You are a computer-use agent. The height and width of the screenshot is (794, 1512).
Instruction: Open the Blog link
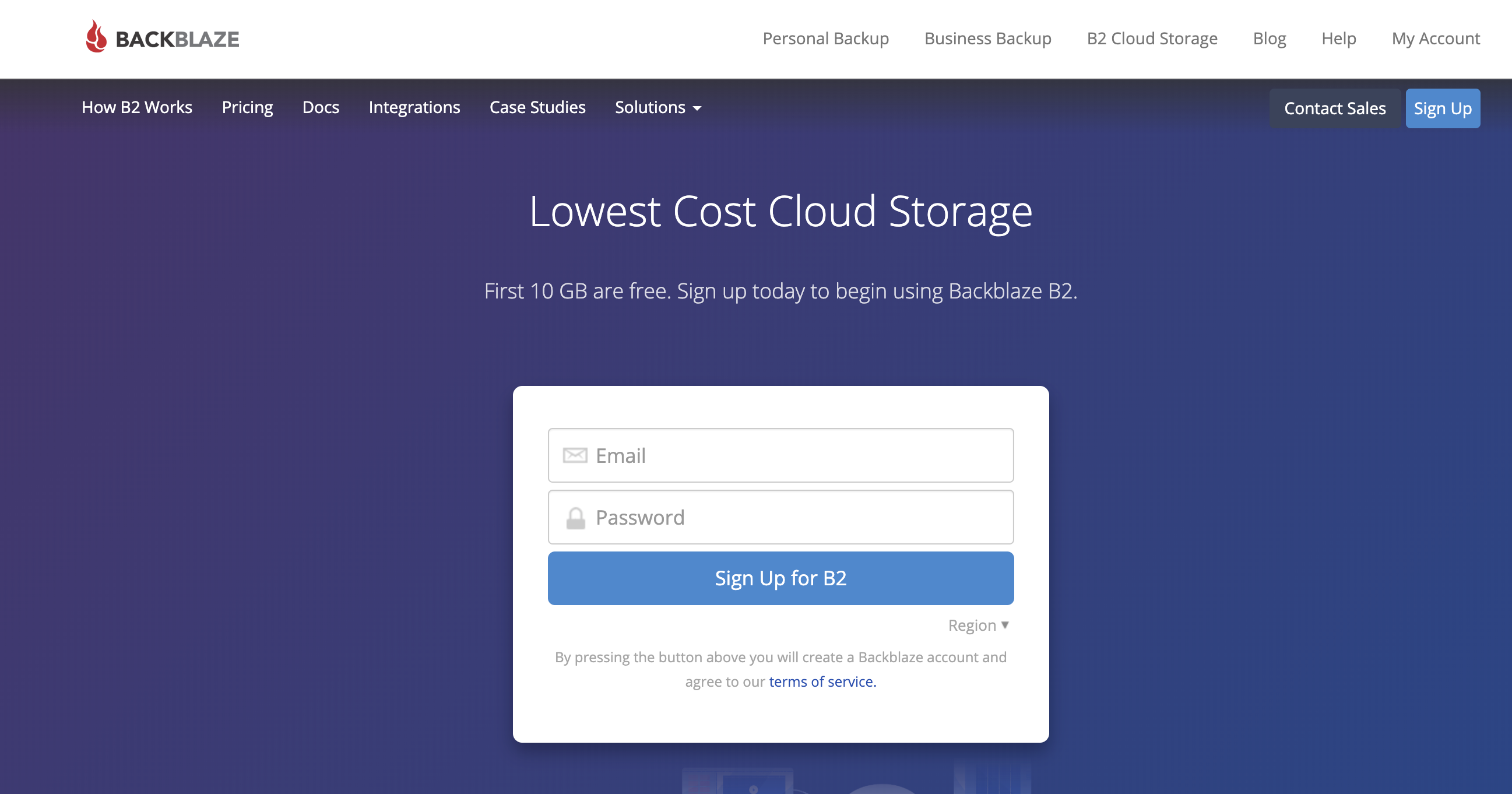click(x=1269, y=38)
